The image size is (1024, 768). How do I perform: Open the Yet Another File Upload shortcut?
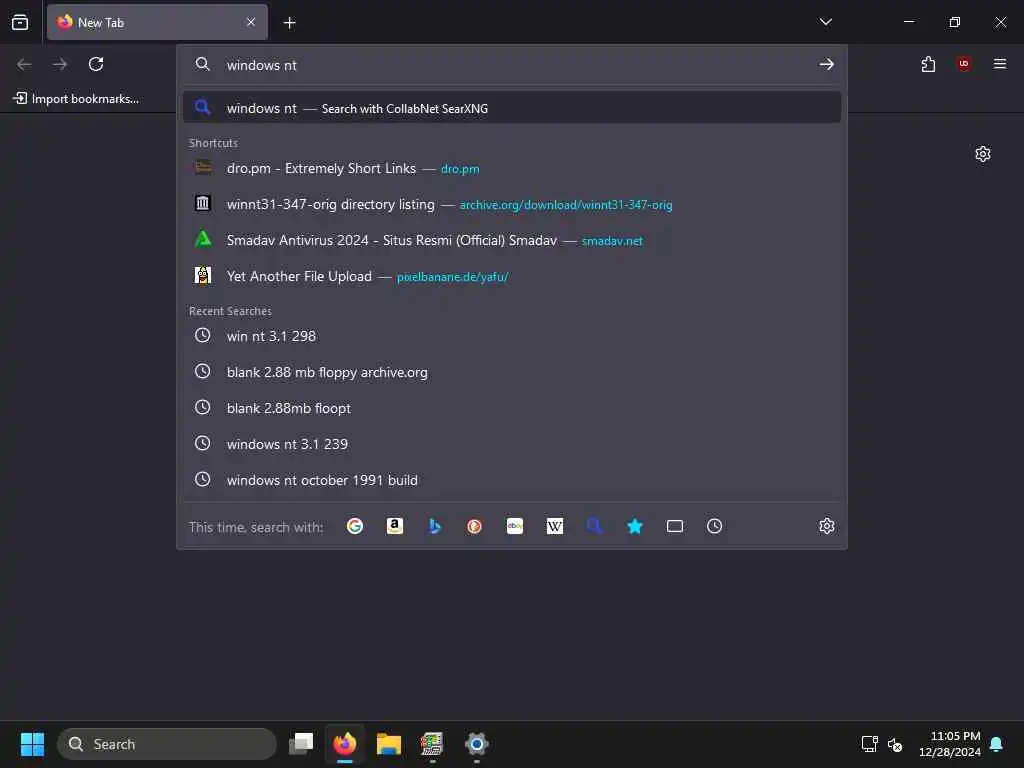(512, 276)
